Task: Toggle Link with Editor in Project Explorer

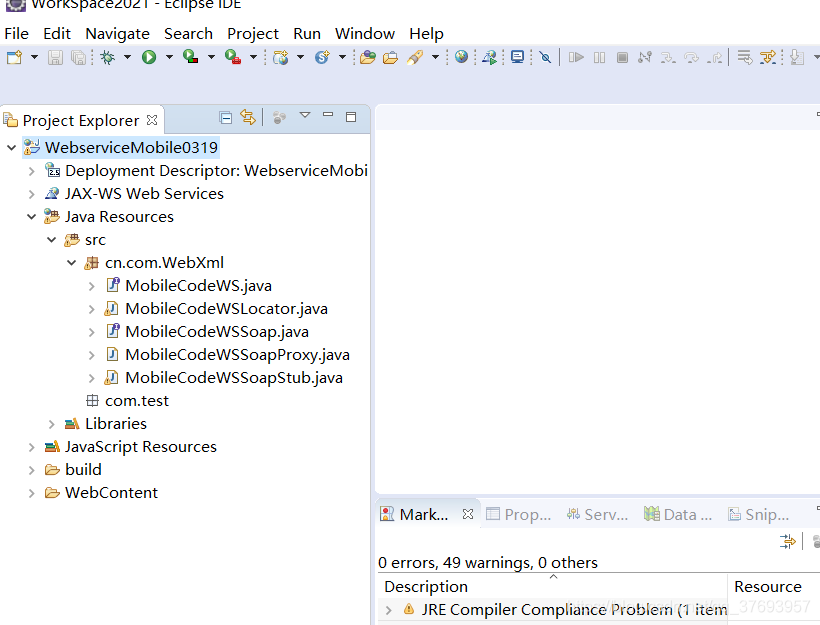Action: [248, 117]
